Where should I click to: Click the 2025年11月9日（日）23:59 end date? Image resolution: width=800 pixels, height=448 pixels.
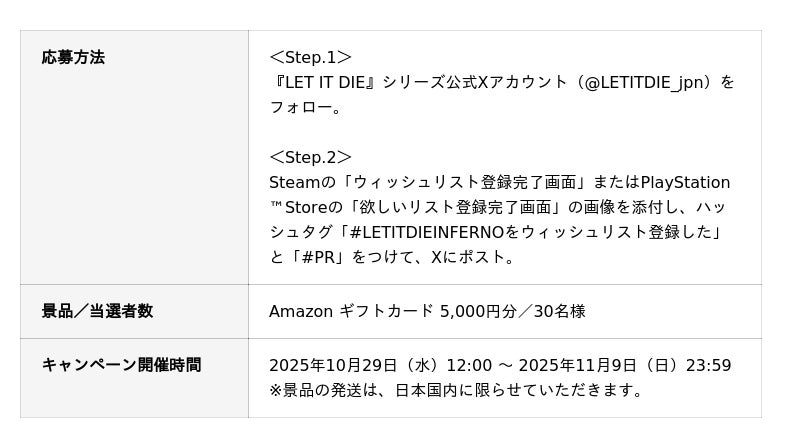tap(629, 365)
